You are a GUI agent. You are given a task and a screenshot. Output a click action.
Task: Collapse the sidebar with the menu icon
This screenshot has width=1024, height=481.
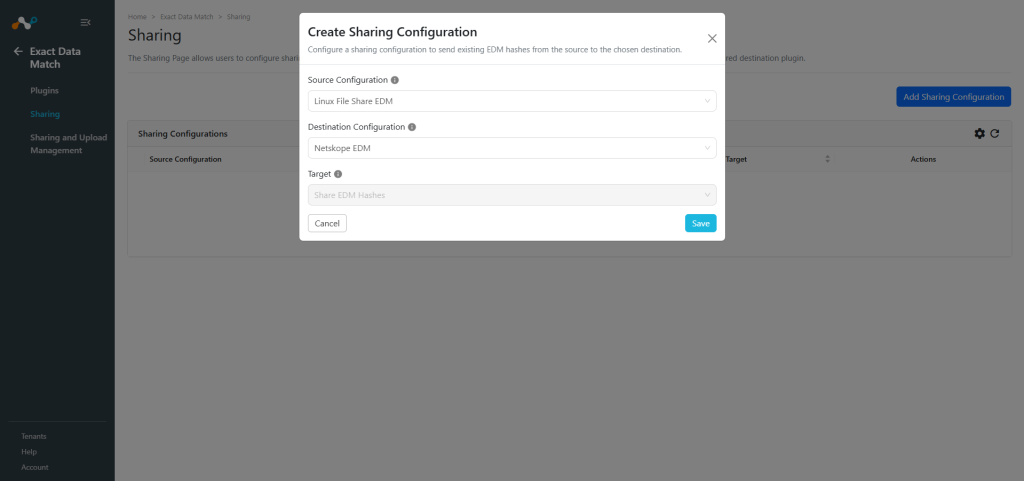point(85,23)
